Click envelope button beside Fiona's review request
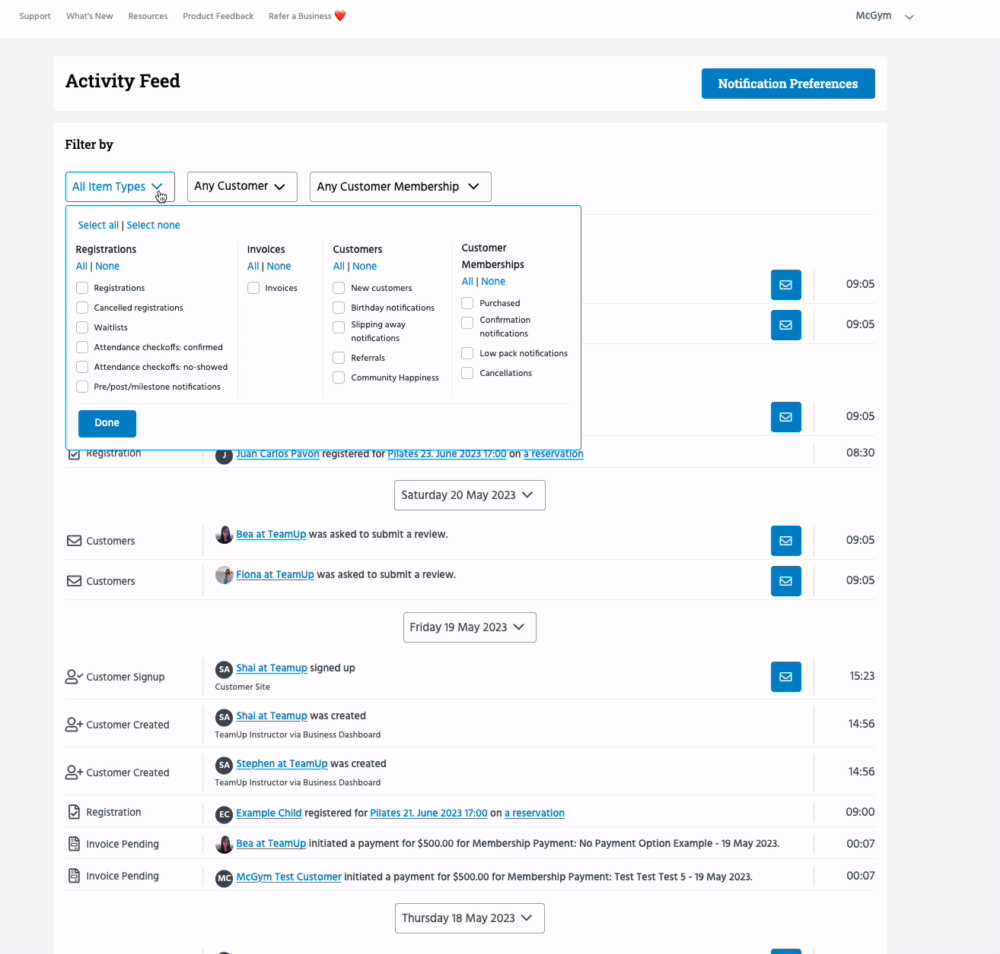 [x=785, y=580]
